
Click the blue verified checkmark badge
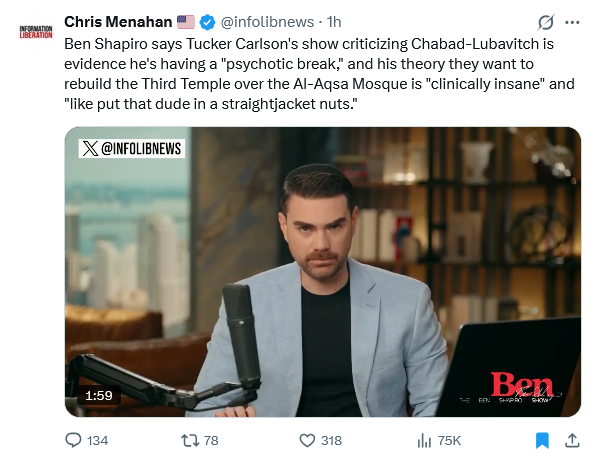(x=207, y=23)
